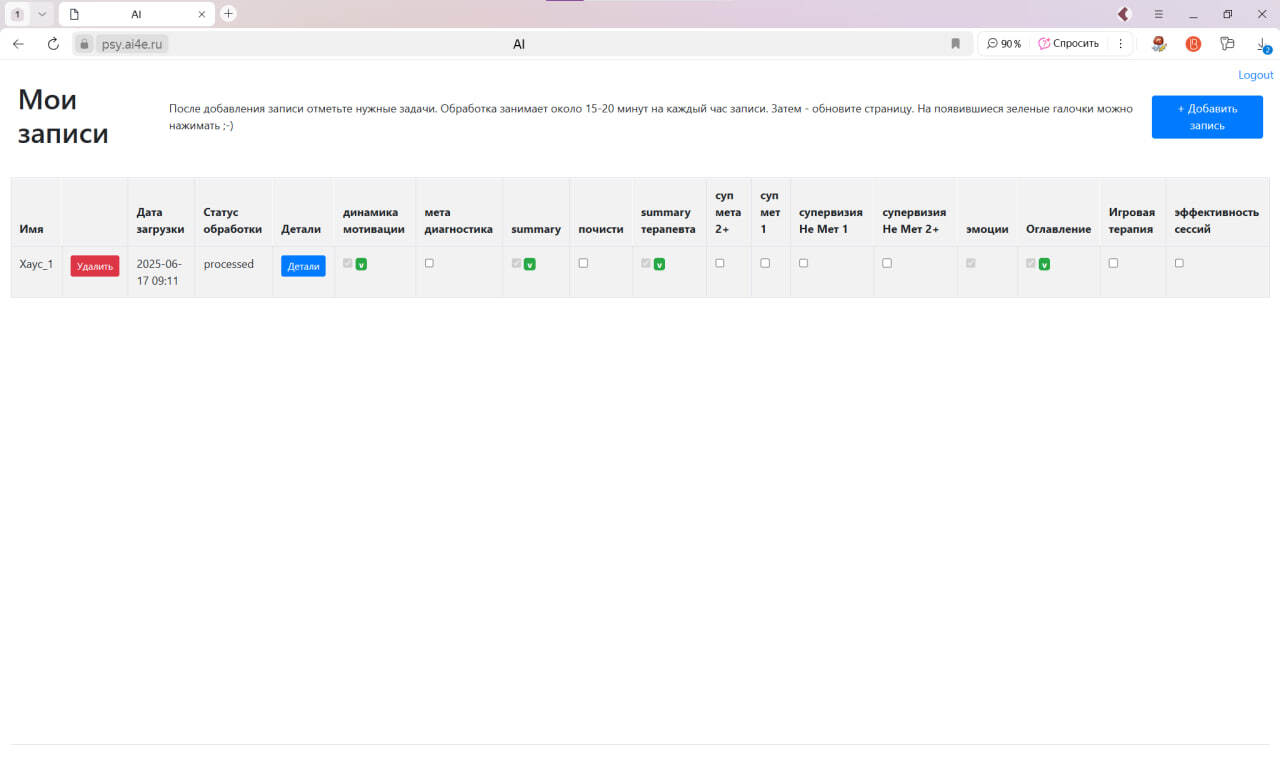Open the green result badge under summary
Image resolution: width=1280 pixels, height=768 pixels.
[530, 264]
